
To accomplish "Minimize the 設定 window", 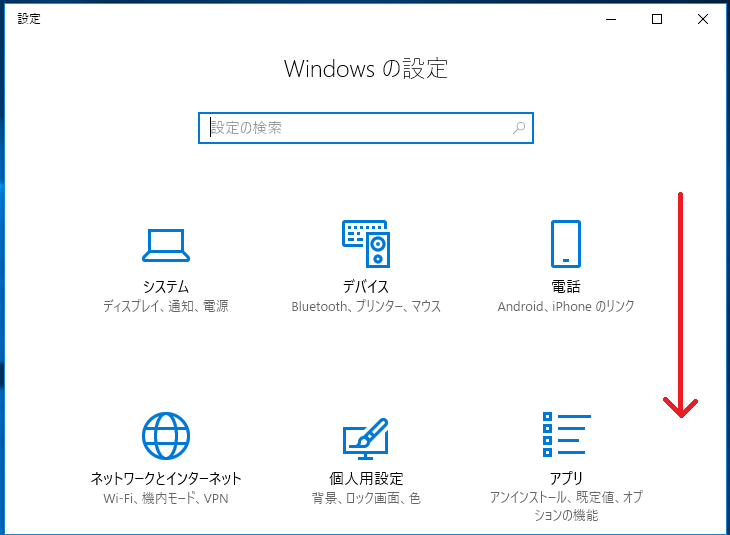I will point(611,19).
